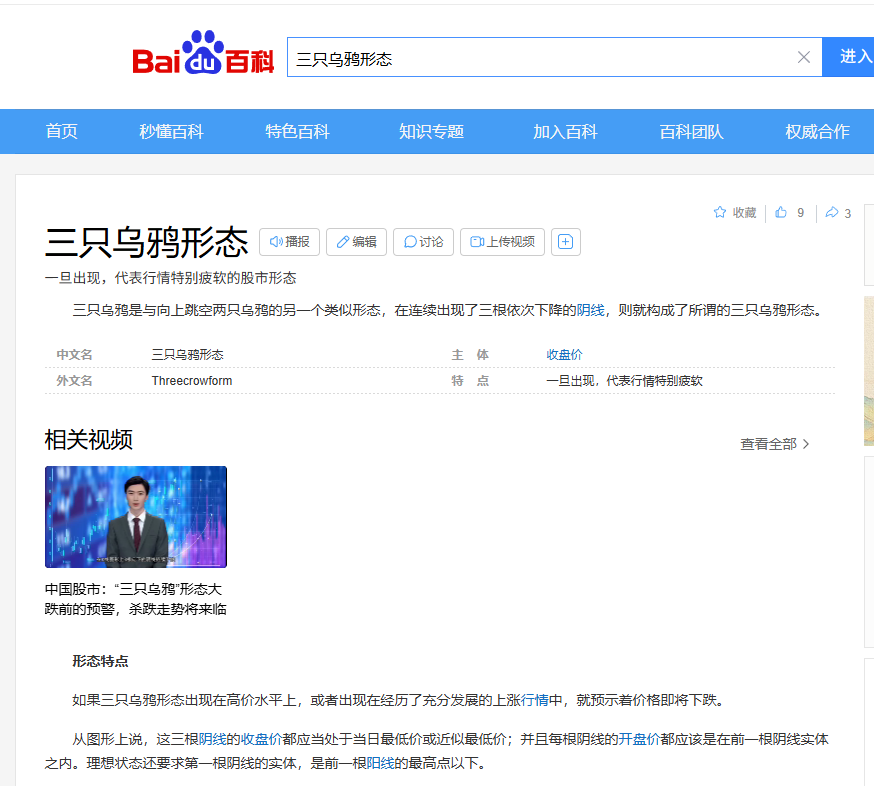
Task: Click the share arrow icon
Action: 832,212
